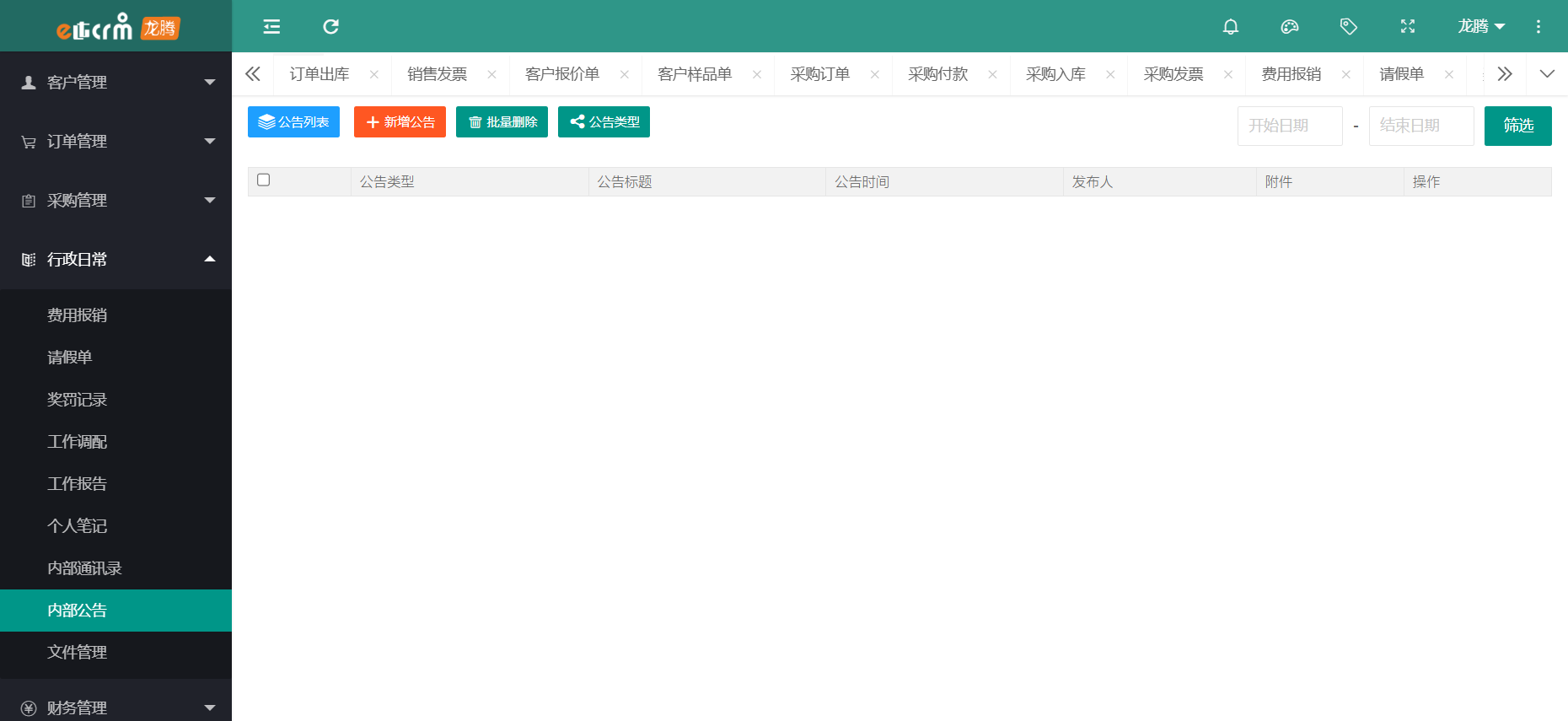Collapse the sidebar with the menu toggle icon
Image resolution: width=1568 pixels, height=721 pixels.
pos(271,27)
